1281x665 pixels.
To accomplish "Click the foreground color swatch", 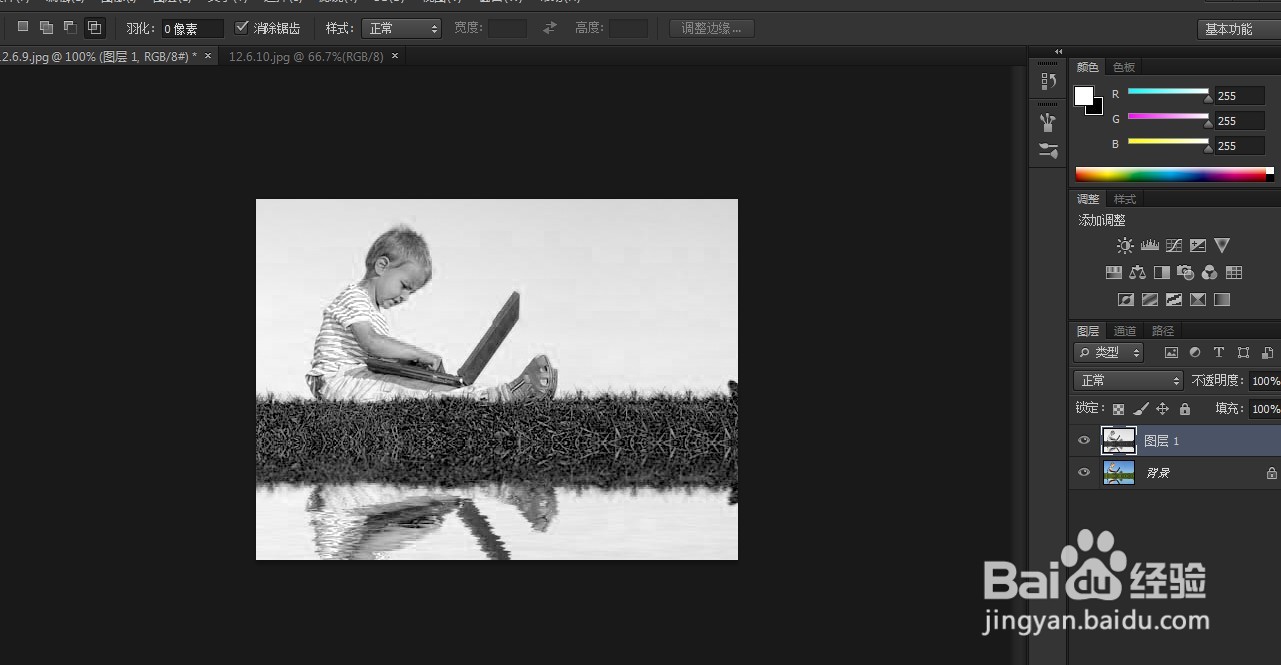I will point(1083,95).
